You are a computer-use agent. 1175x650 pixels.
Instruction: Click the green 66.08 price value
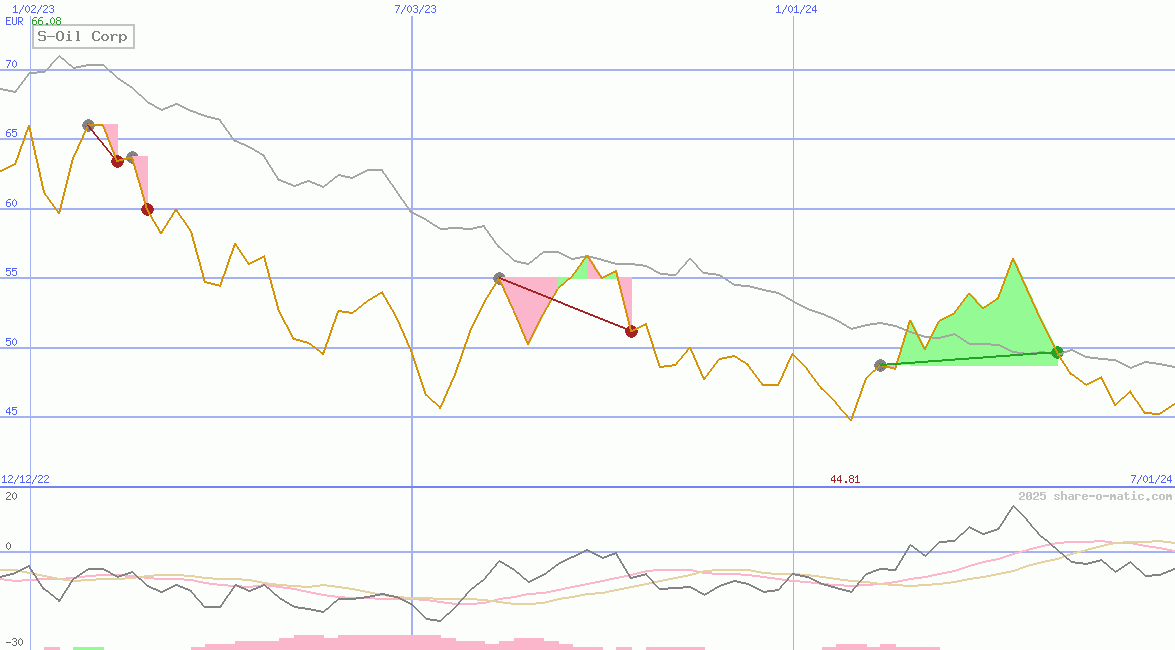(46, 21)
